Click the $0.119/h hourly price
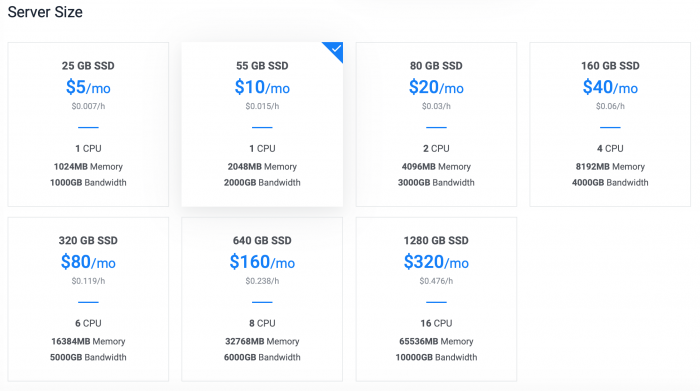 click(x=88, y=281)
